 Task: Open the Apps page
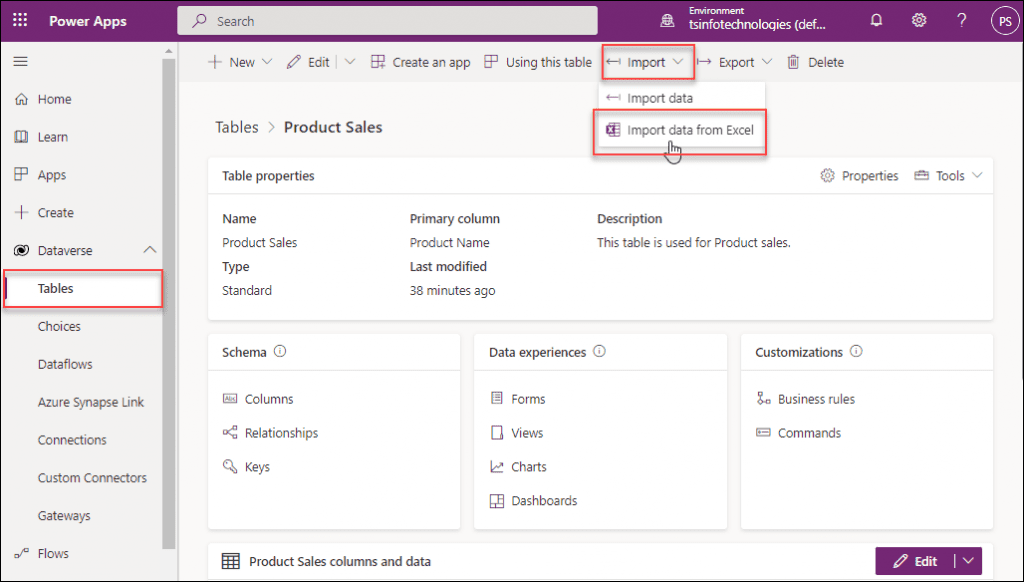[52, 175]
